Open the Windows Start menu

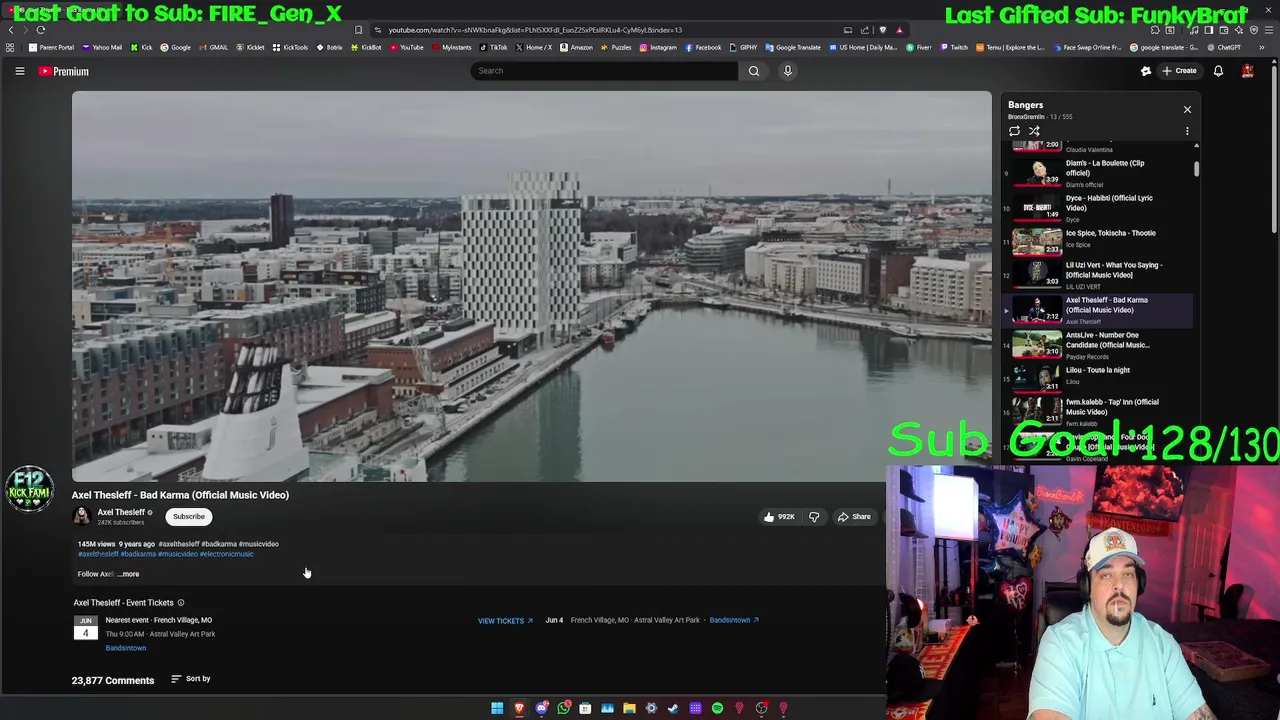(497, 708)
